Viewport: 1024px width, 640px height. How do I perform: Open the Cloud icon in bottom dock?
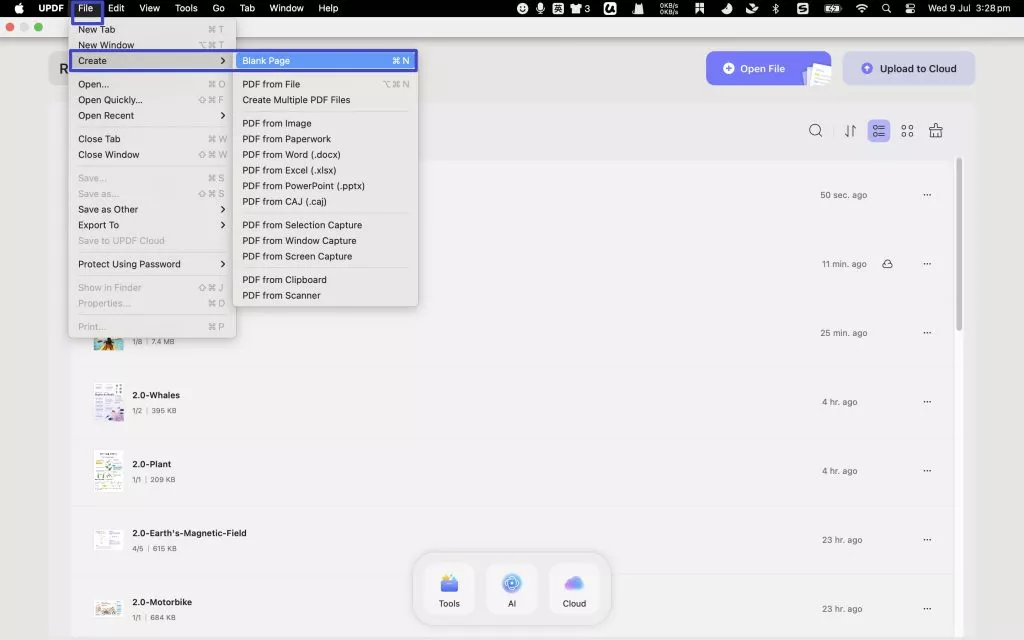[x=574, y=590]
